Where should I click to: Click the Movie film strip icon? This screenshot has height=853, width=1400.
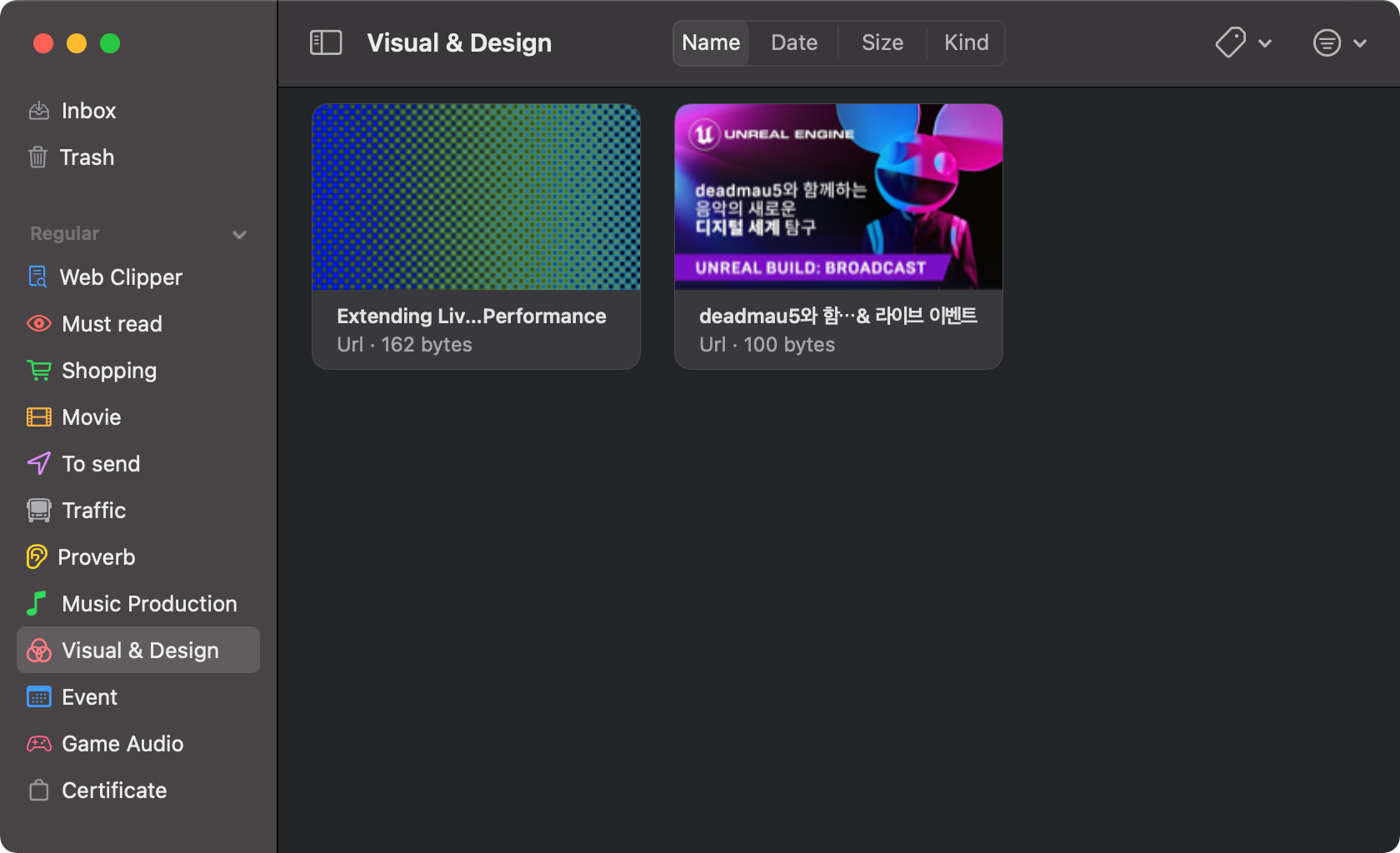[39, 417]
